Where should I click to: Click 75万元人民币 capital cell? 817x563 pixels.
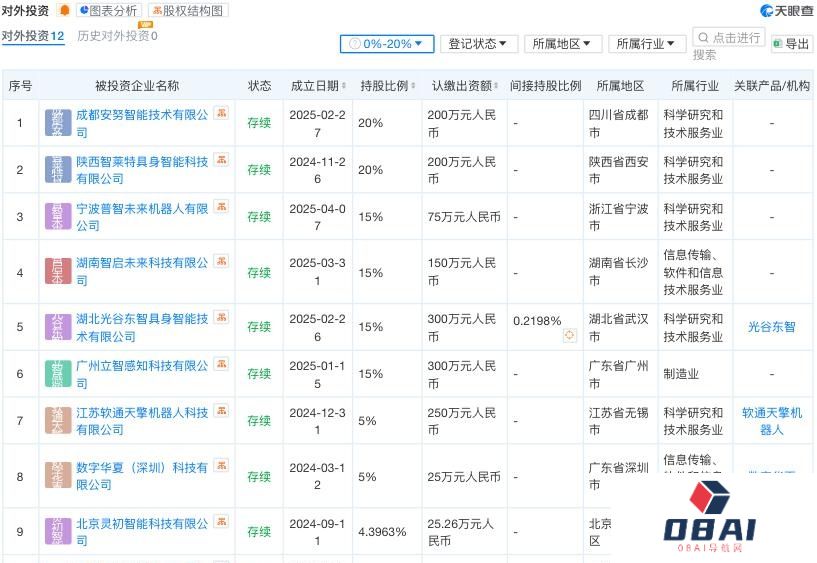pyautogui.click(x=464, y=217)
